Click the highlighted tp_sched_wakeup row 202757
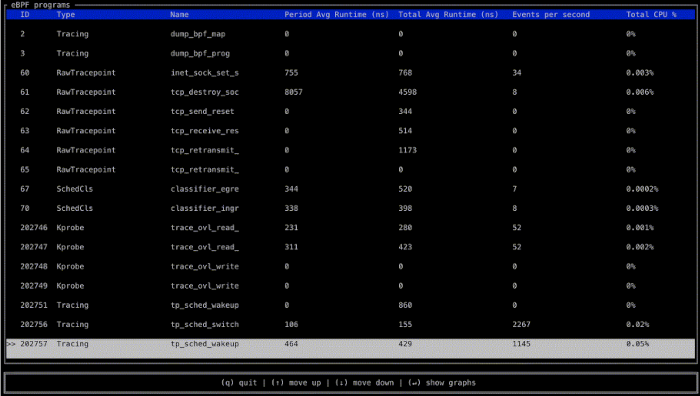The width and height of the screenshot is (700, 396). tap(350, 348)
